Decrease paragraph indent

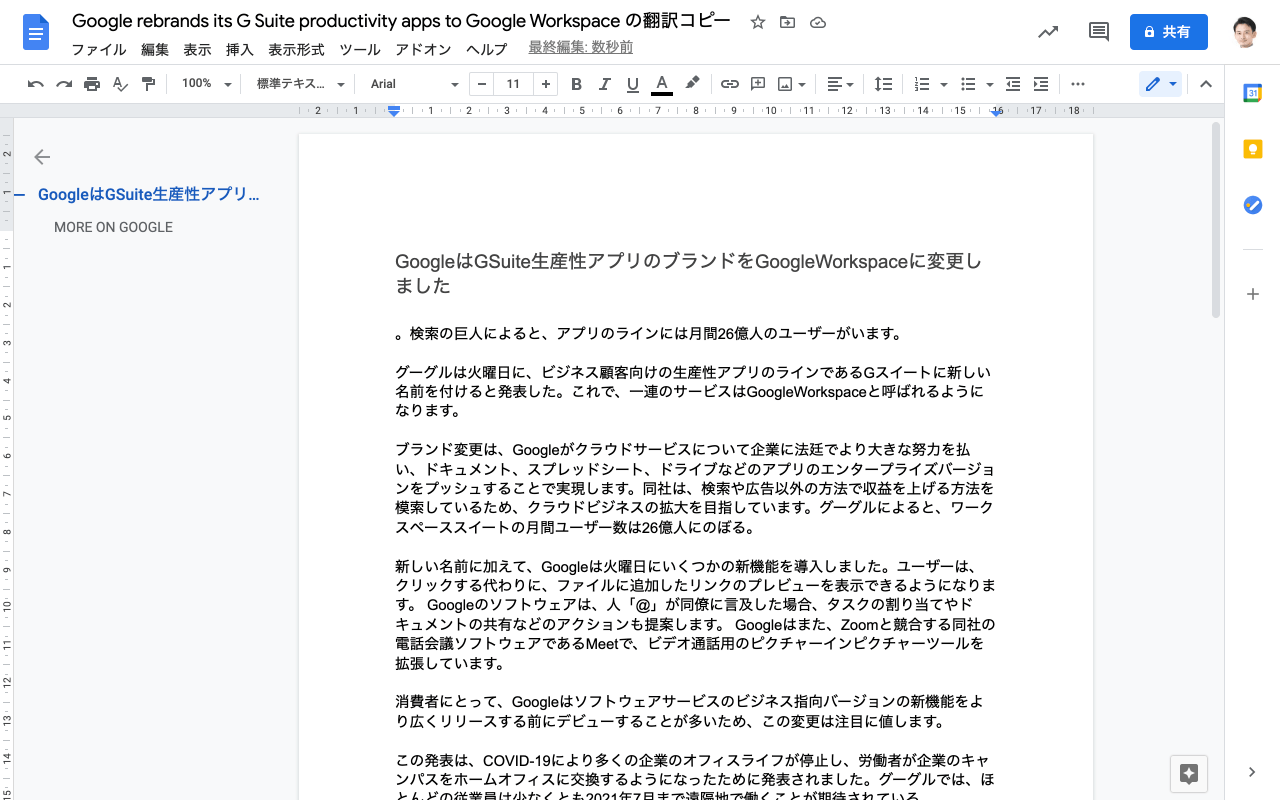[1013, 84]
